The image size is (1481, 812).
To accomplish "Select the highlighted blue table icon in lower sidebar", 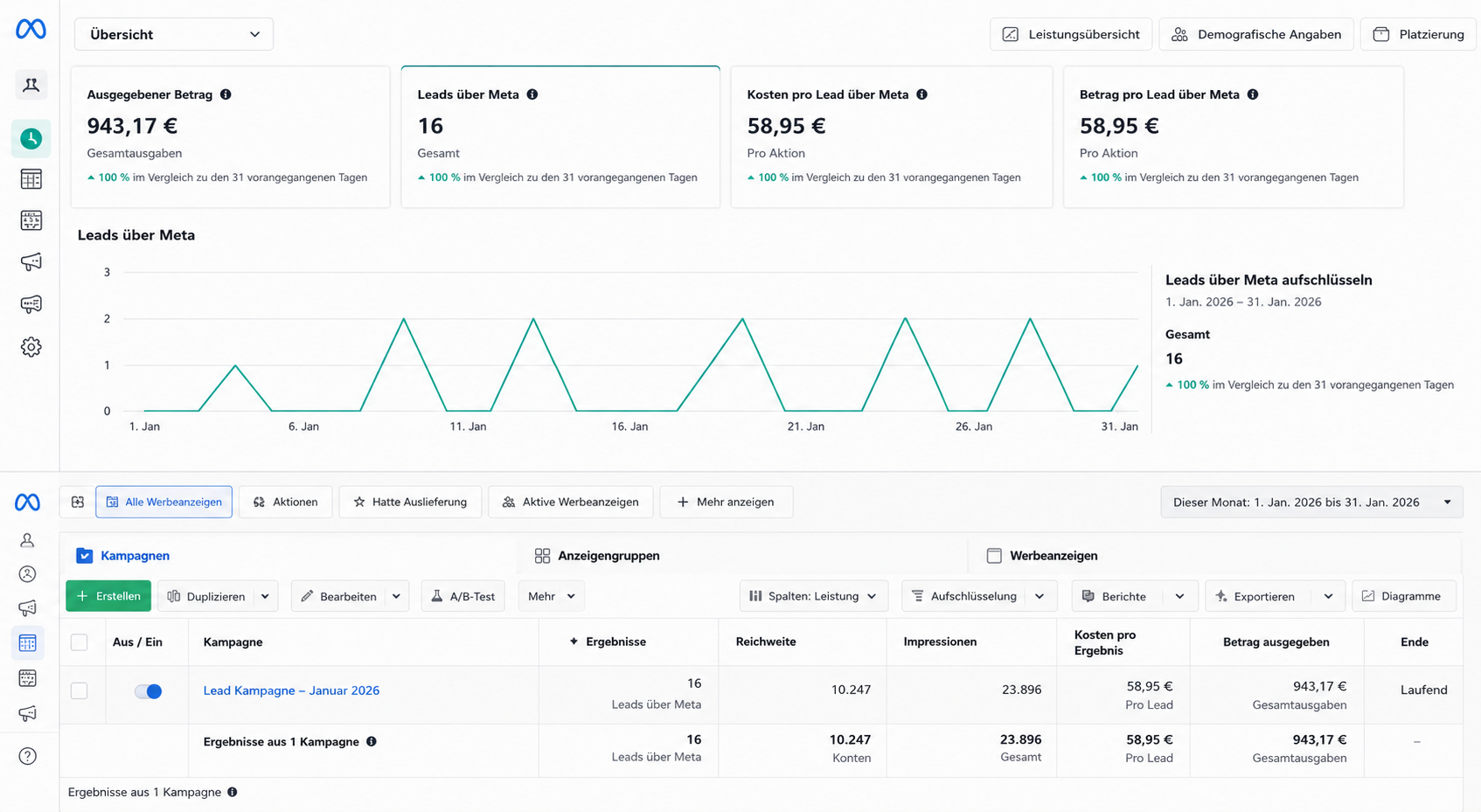I will tap(28, 642).
